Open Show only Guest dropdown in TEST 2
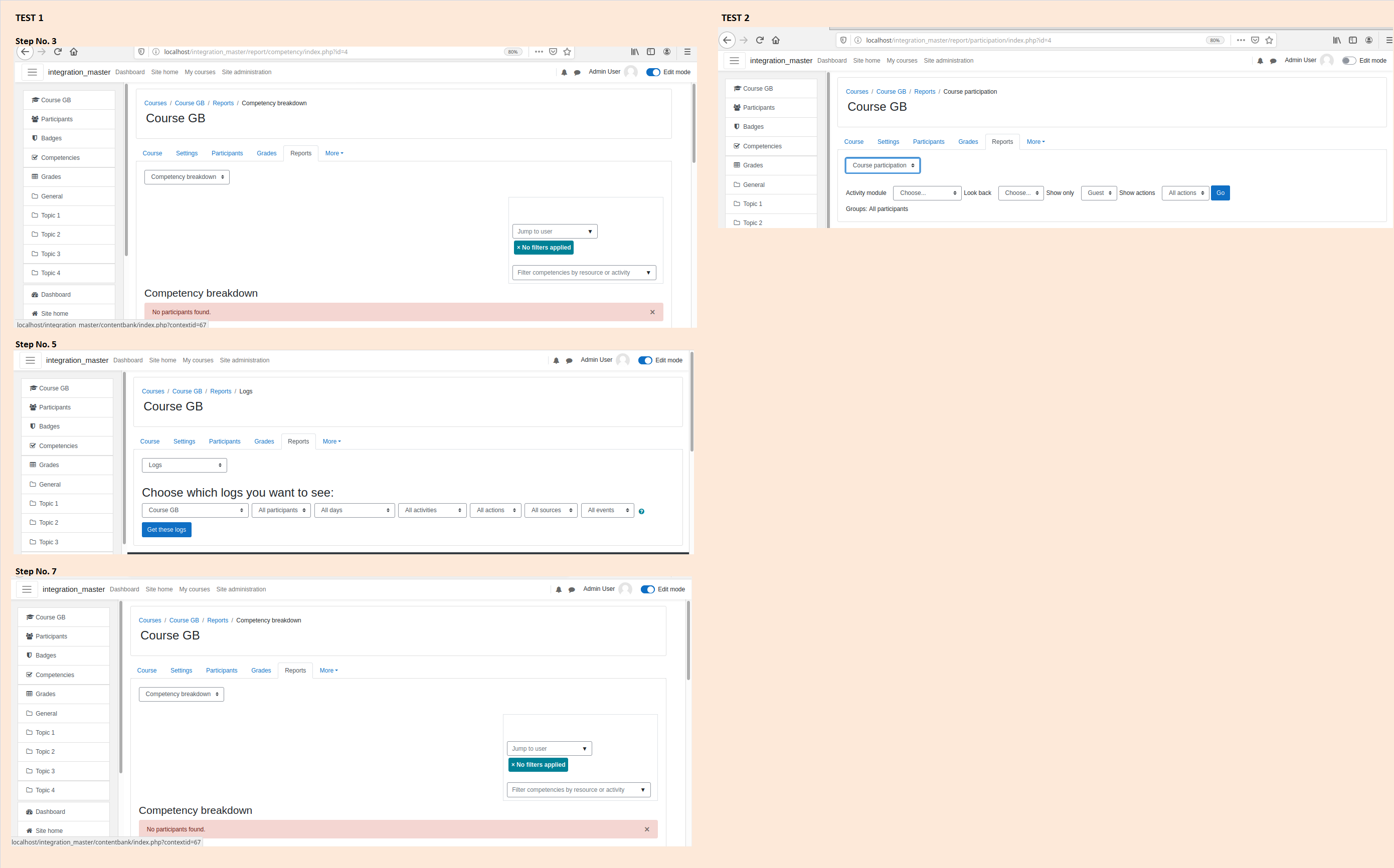The height and width of the screenshot is (868, 1394). tap(1099, 193)
